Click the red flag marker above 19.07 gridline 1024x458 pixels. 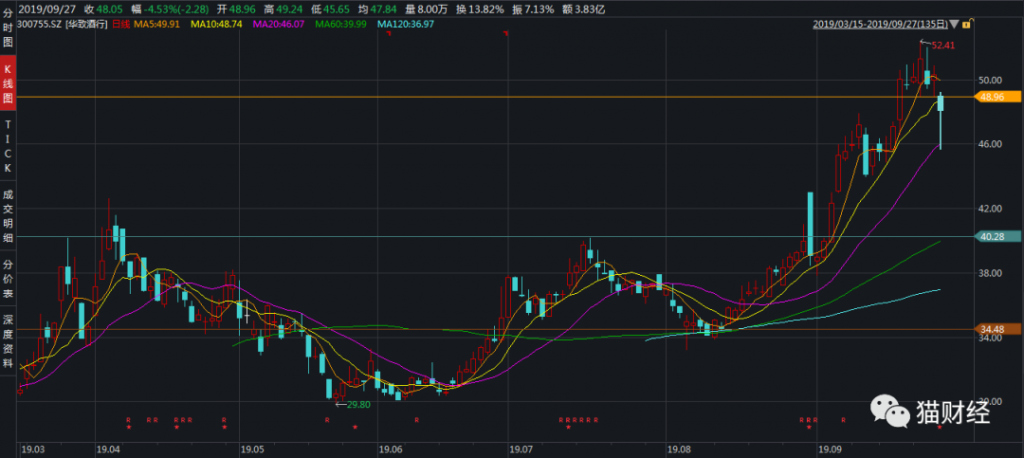(506, 33)
